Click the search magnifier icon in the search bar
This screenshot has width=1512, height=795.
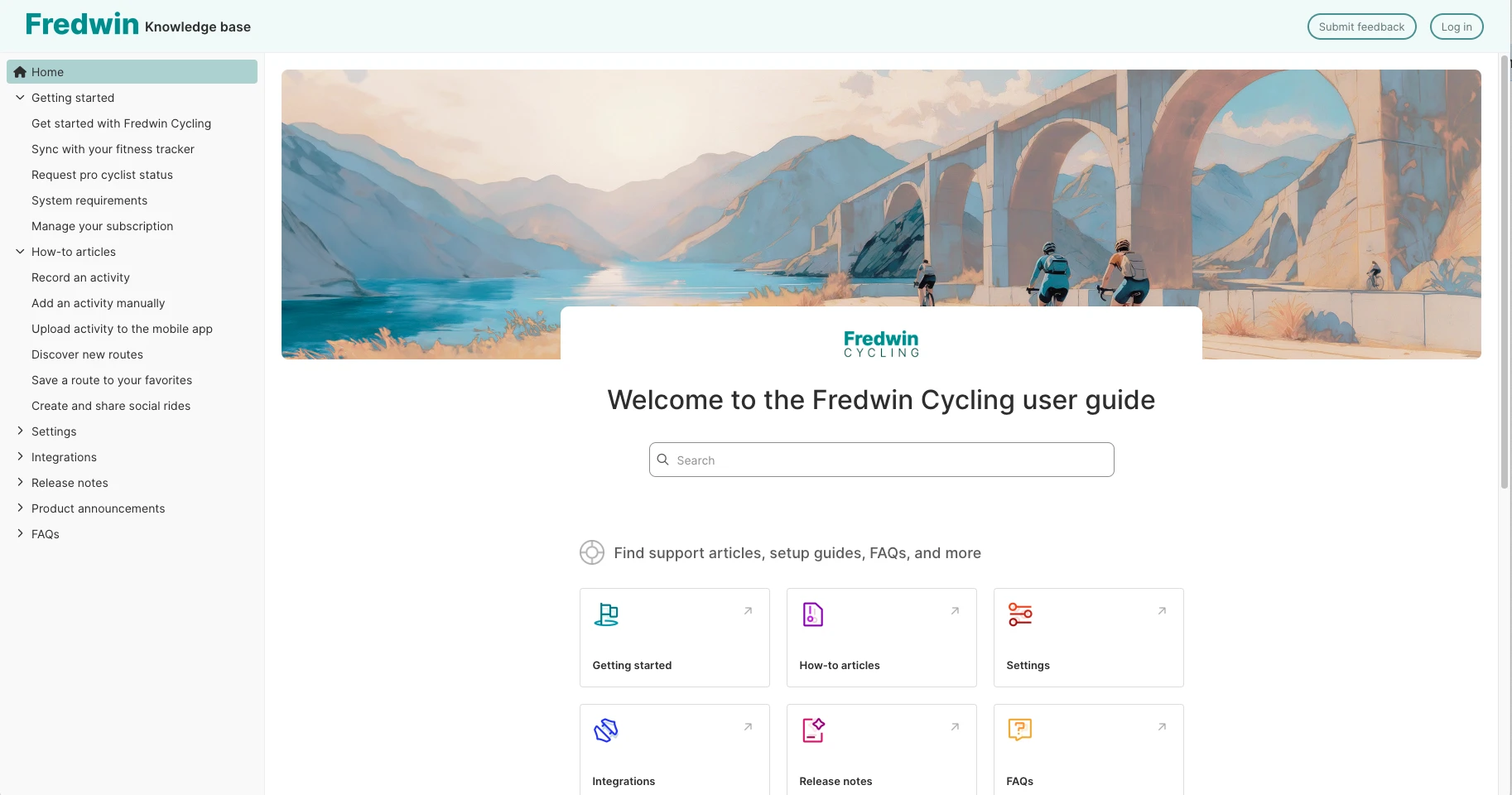(x=663, y=460)
